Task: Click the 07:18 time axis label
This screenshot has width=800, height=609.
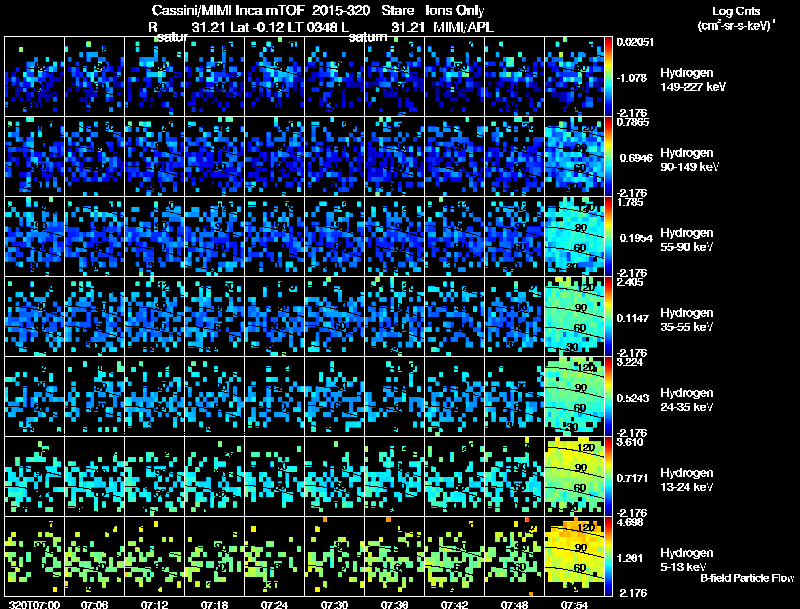Action: [214, 605]
